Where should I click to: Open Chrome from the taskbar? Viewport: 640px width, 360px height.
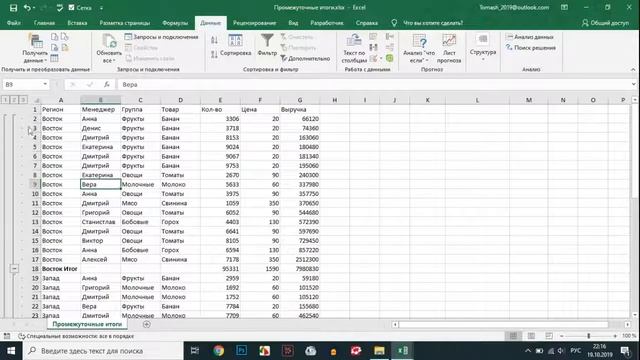219,351
